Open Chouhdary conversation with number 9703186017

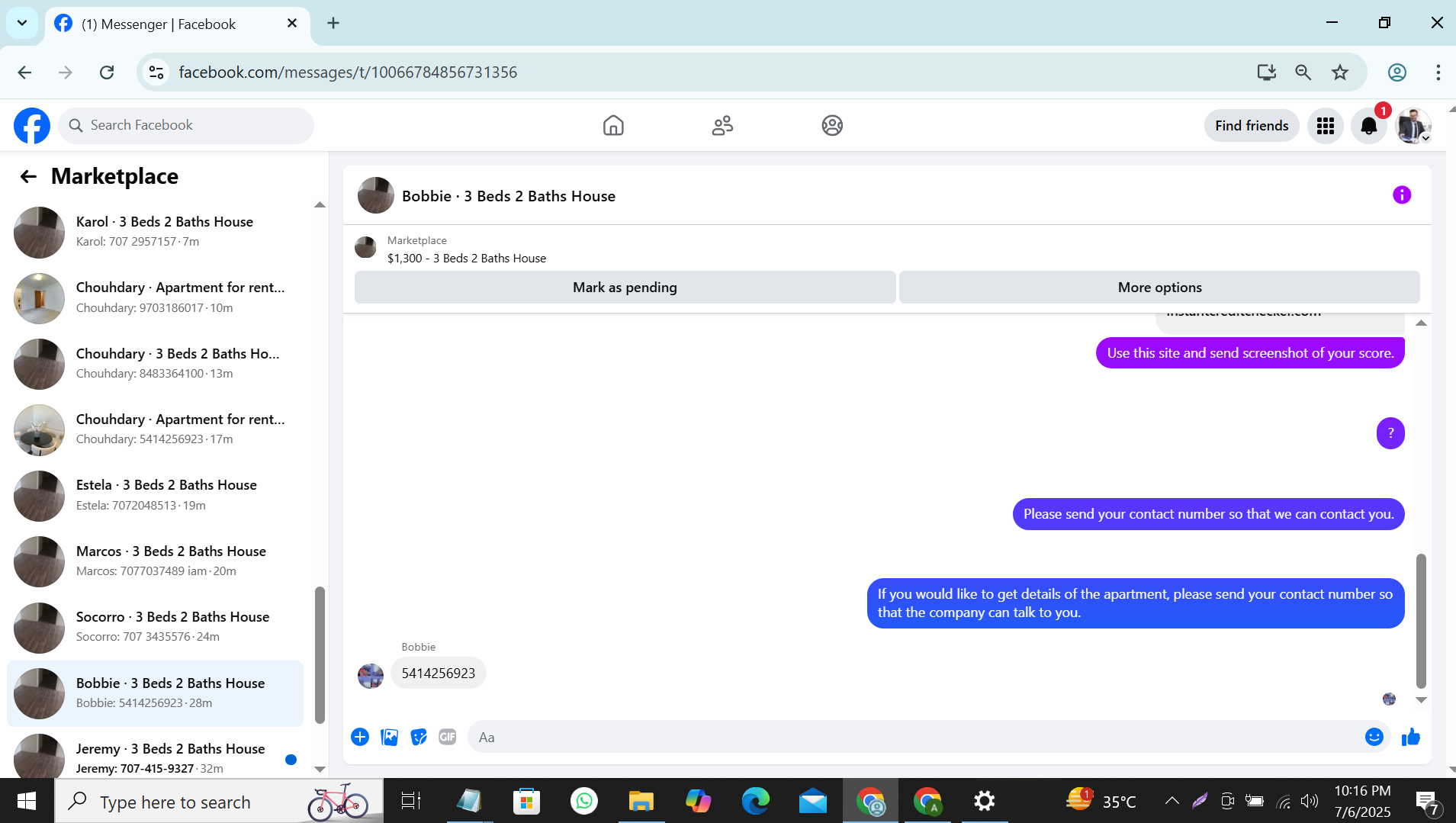(156, 298)
